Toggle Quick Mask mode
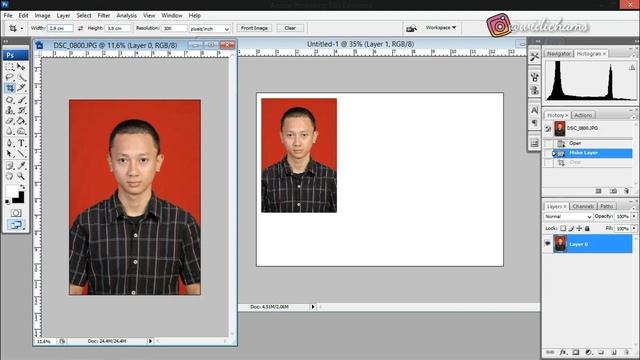The height and width of the screenshot is (360, 640). click(16, 213)
